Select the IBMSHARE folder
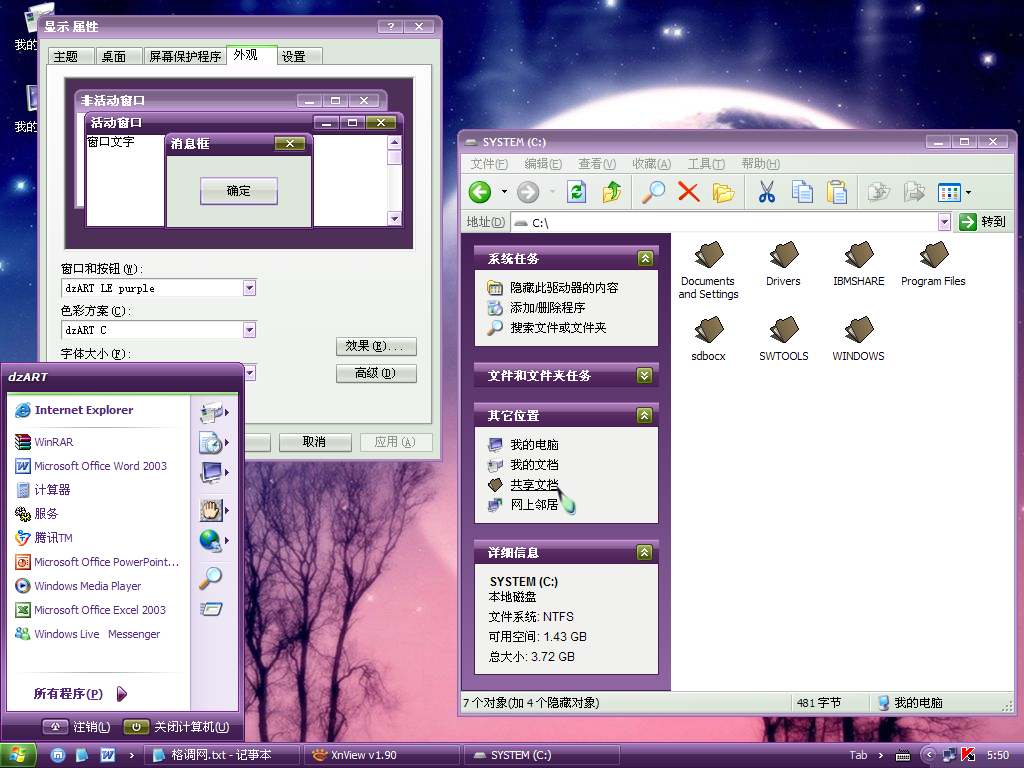 click(859, 264)
